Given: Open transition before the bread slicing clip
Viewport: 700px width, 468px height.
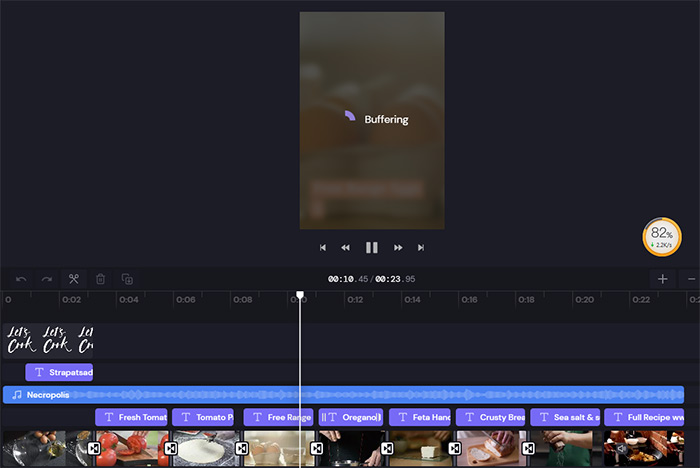Looking at the screenshot, I should coord(454,448).
